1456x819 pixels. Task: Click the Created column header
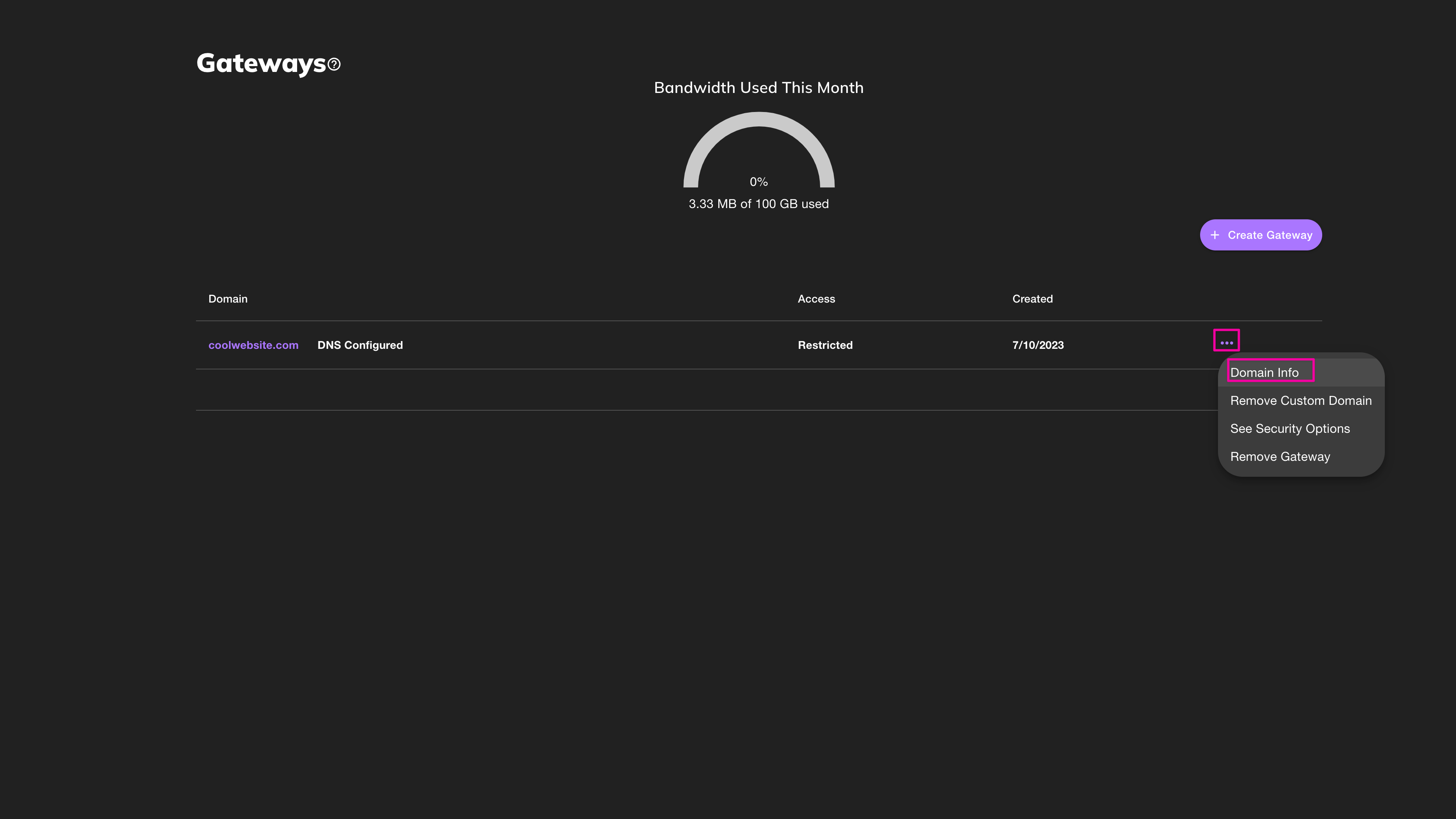[x=1032, y=299]
